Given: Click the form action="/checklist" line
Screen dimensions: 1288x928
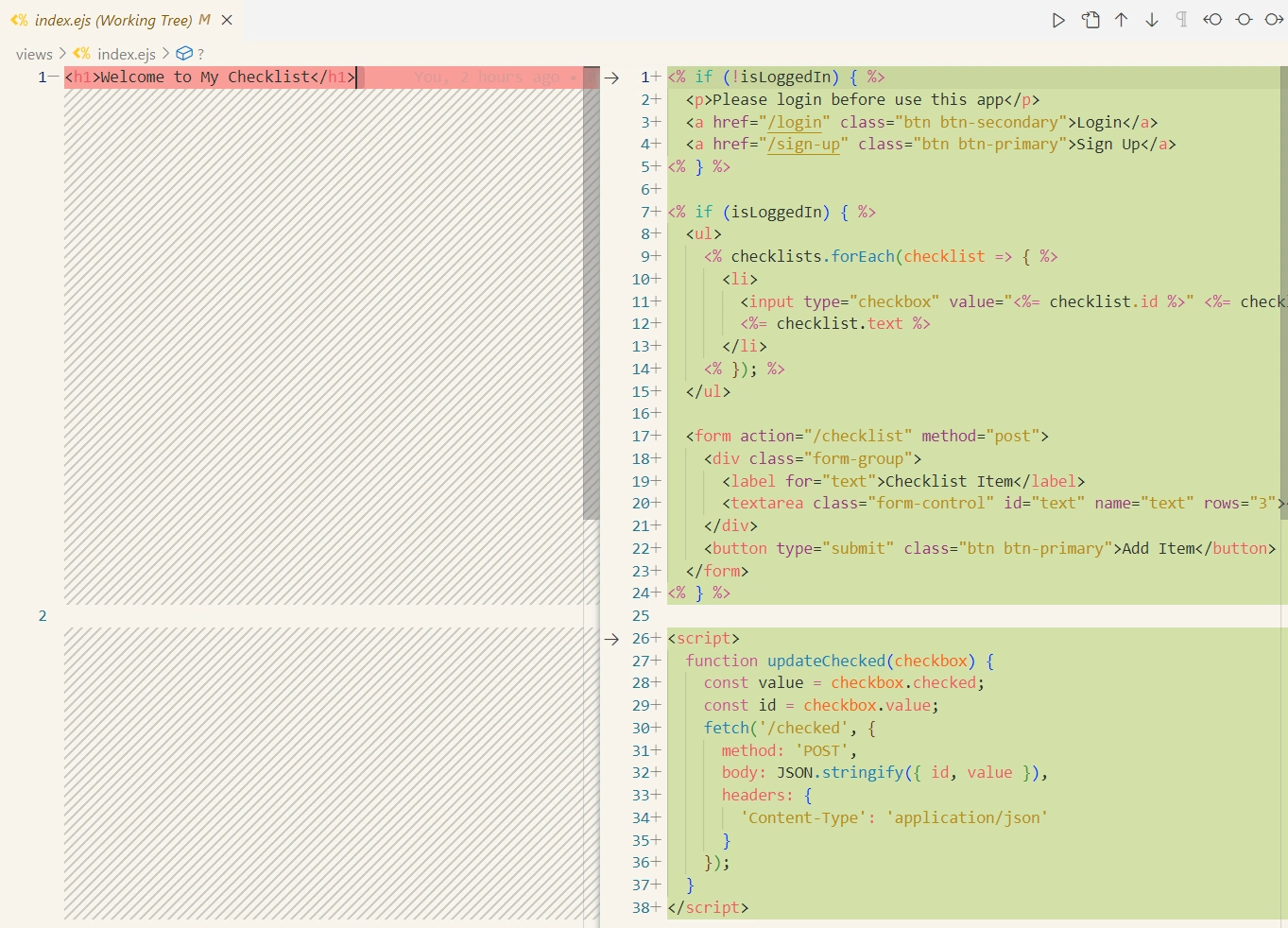Looking at the screenshot, I should pyautogui.click(x=867, y=437).
